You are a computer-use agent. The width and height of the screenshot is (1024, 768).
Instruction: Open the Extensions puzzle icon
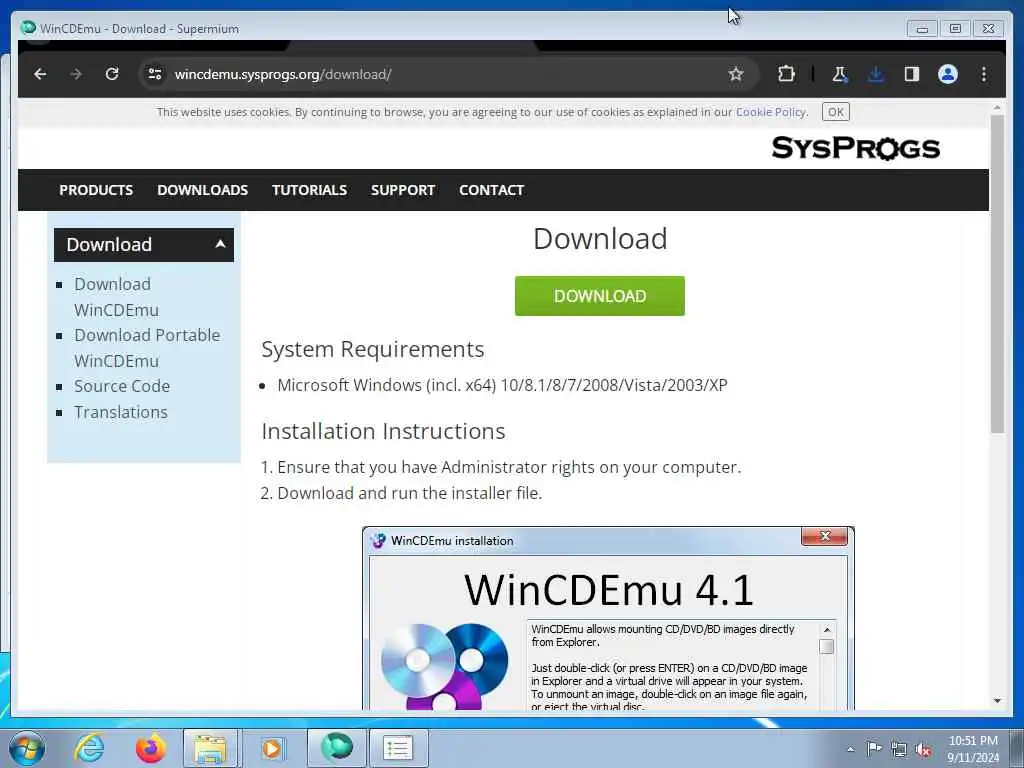pos(786,74)
